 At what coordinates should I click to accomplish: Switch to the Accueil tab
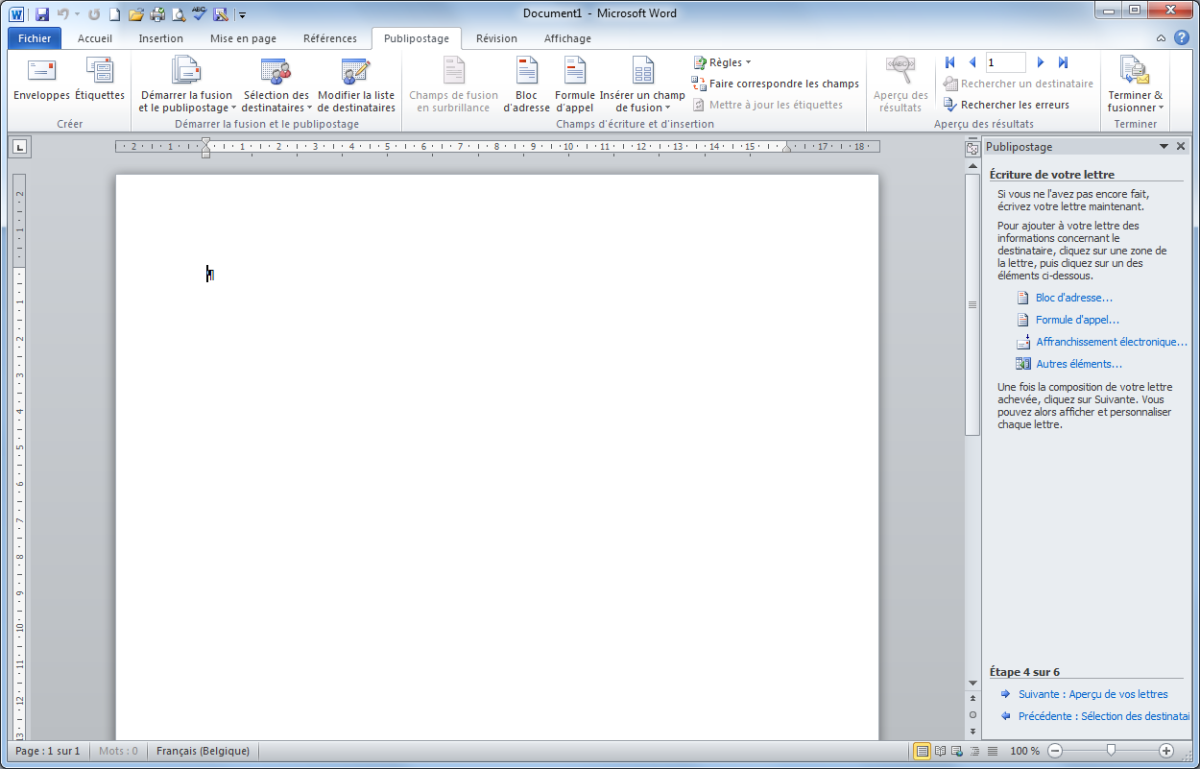pyautogui.click(x=95, y=38)
